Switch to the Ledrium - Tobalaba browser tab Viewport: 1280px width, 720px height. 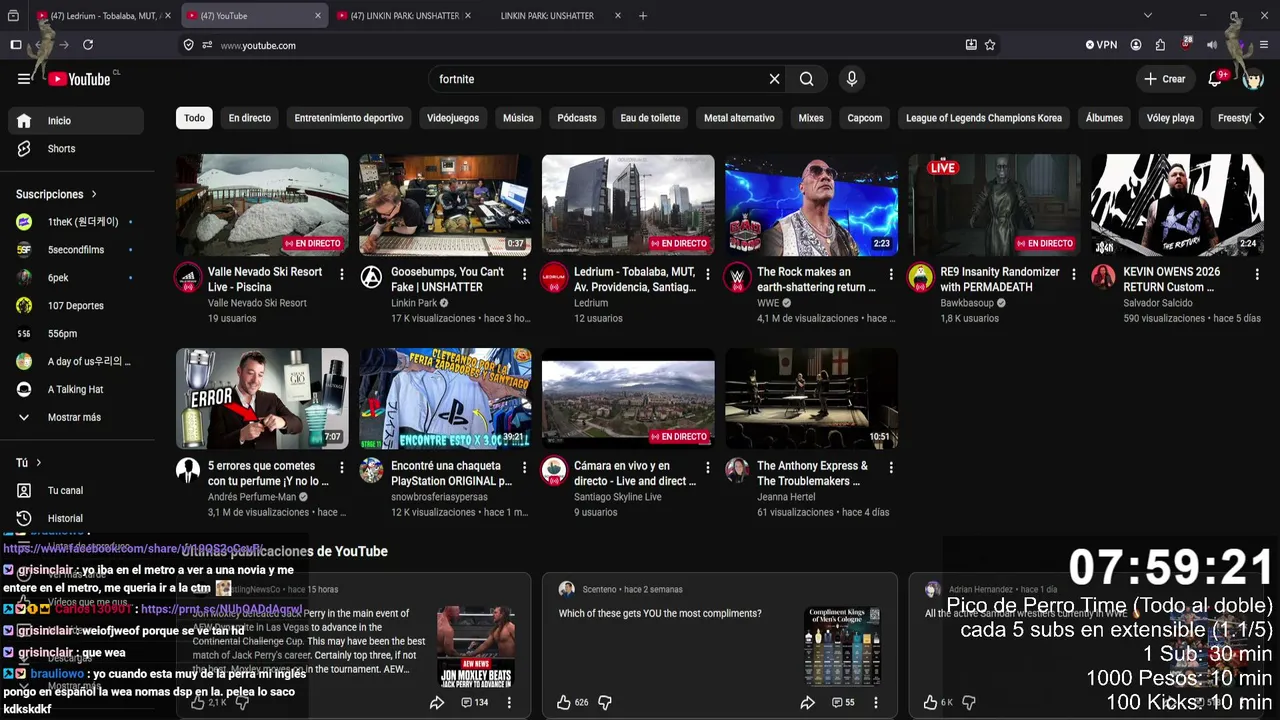coord(104,16)
